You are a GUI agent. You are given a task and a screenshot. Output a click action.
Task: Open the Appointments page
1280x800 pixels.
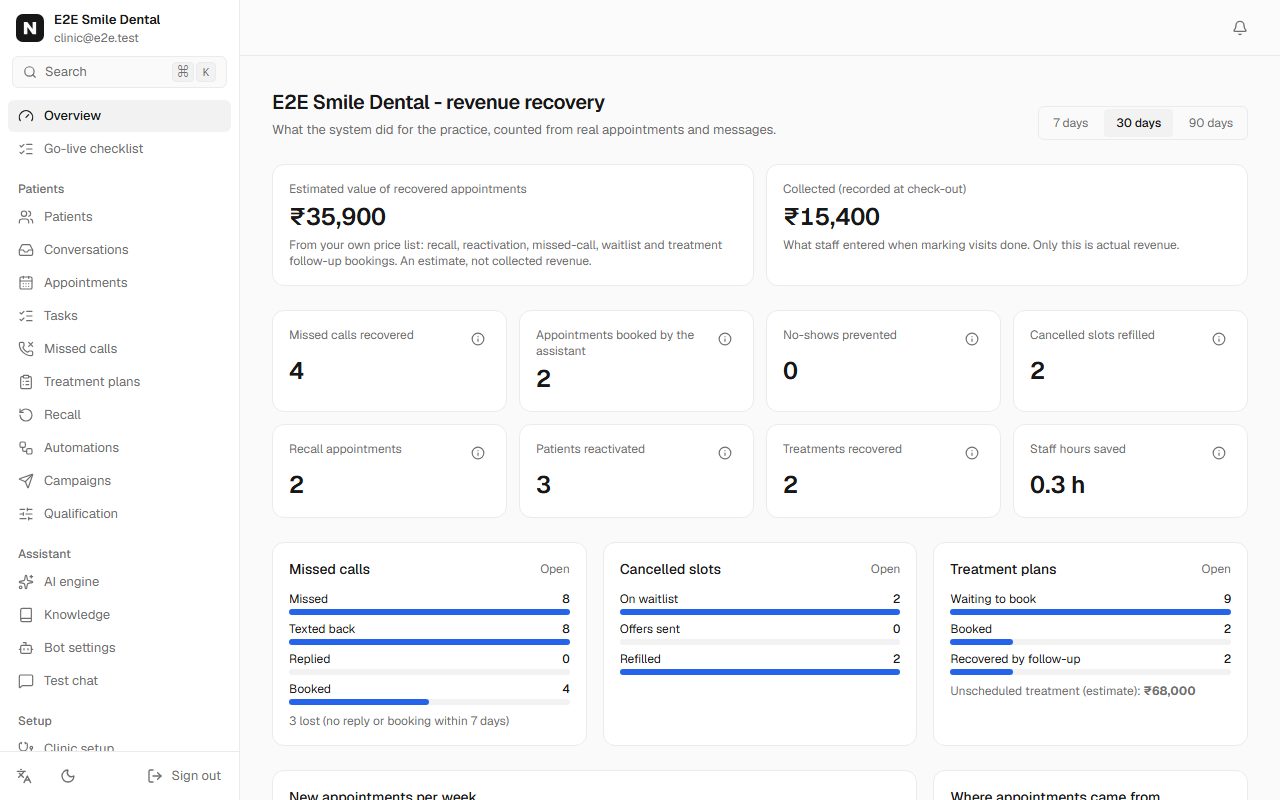click(119, 283)
